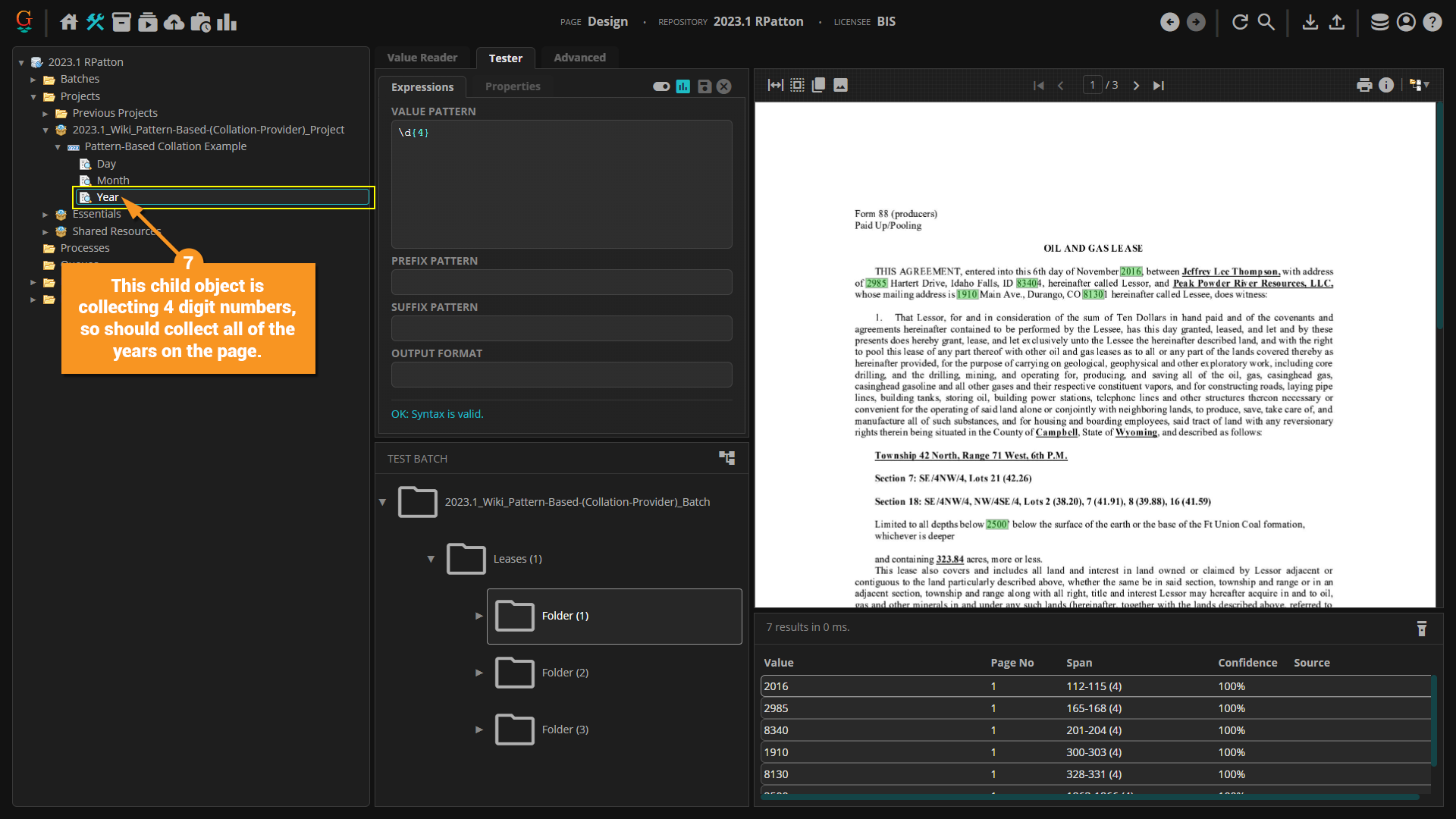
Task: Click the Design tools icon
Action: [x=96, y=22]
